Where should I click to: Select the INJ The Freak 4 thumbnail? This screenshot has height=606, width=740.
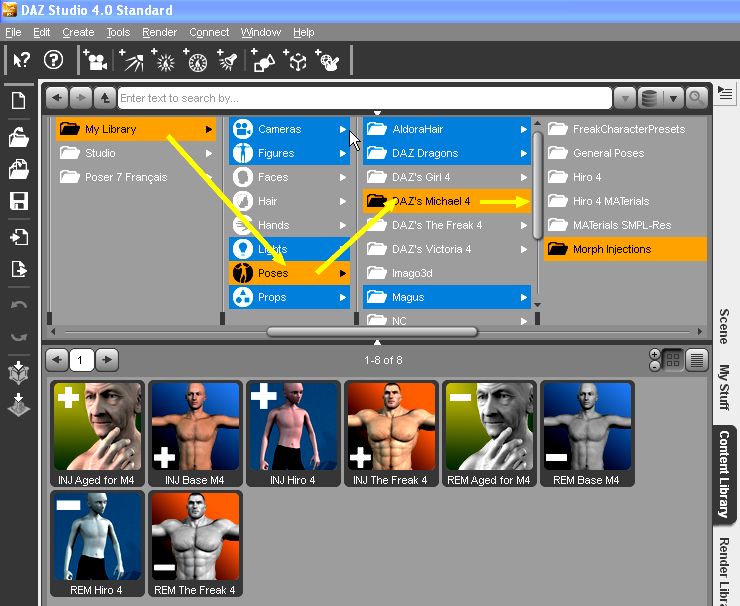391,433
